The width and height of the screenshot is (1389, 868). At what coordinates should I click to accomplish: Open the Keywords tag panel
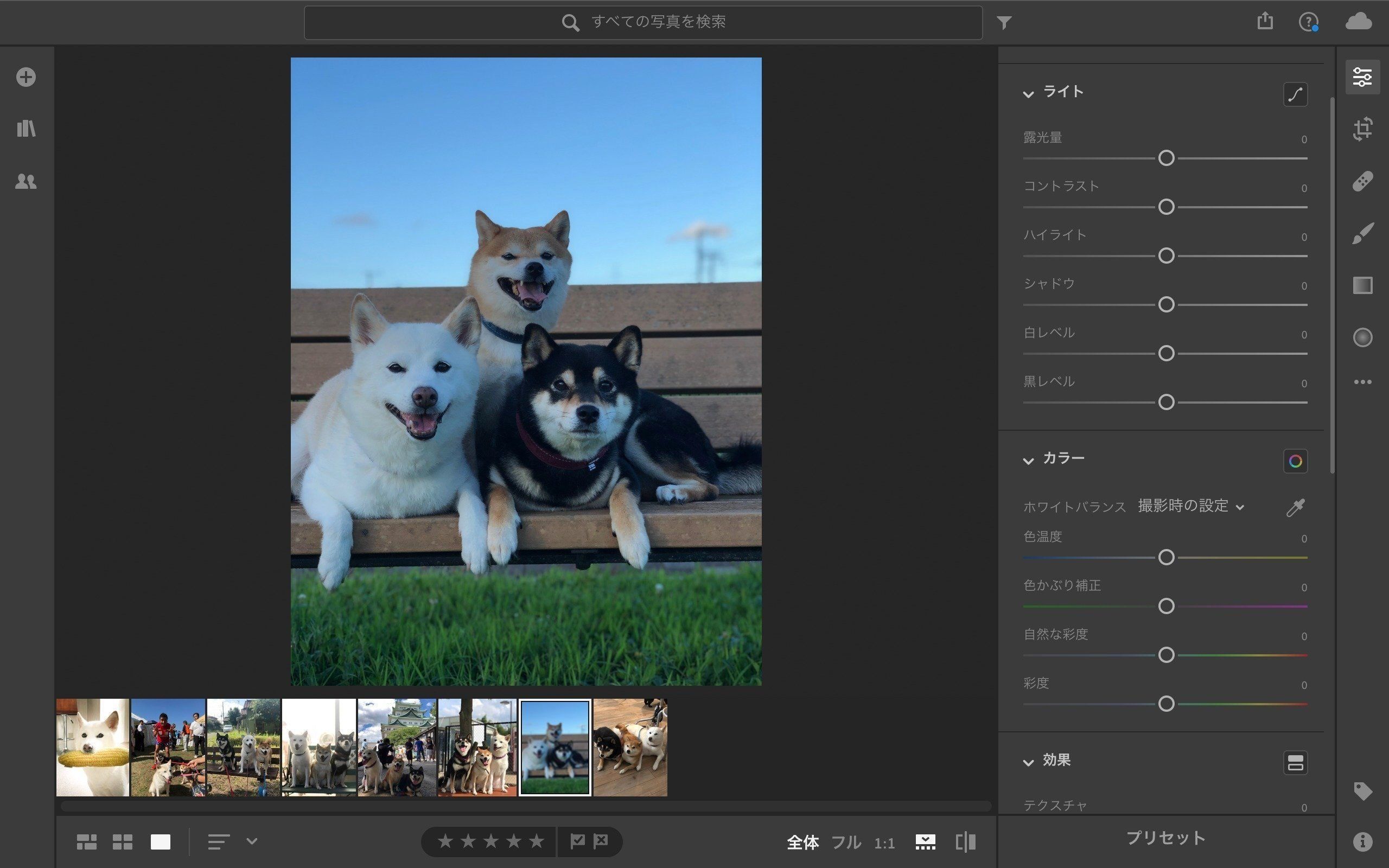1362,791
